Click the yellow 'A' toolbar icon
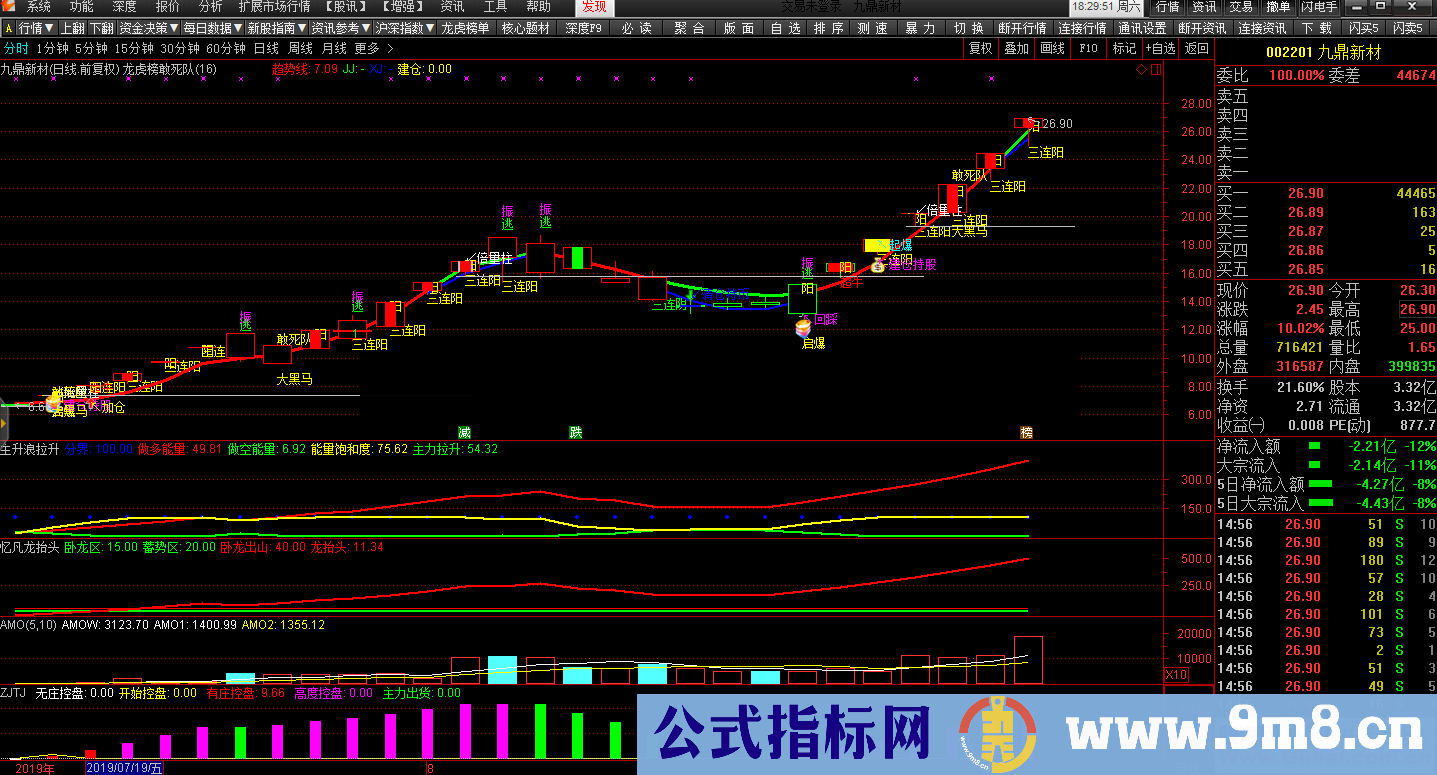1437x775 pixels. (x=8, y=28)
